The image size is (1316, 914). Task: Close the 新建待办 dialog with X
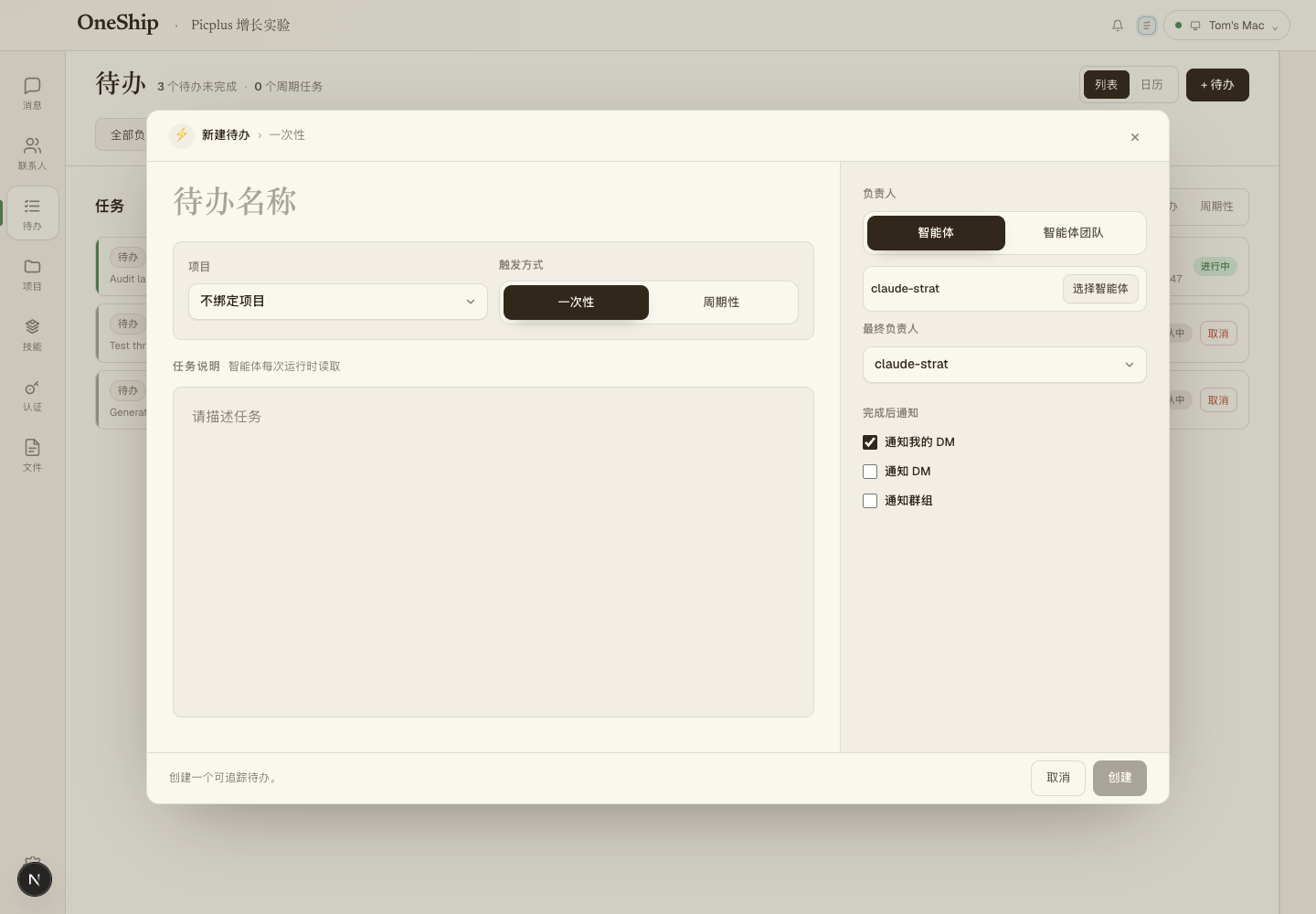1135,137
